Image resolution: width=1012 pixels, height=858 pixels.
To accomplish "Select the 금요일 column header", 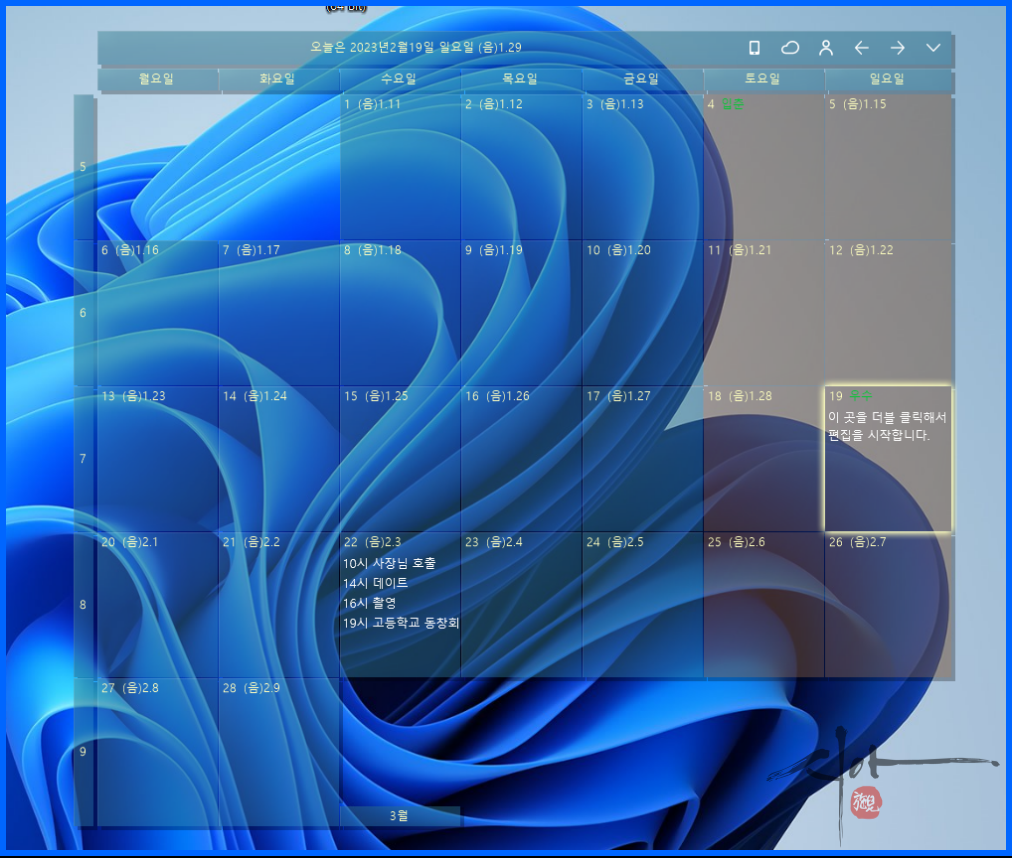I will 643,79.
